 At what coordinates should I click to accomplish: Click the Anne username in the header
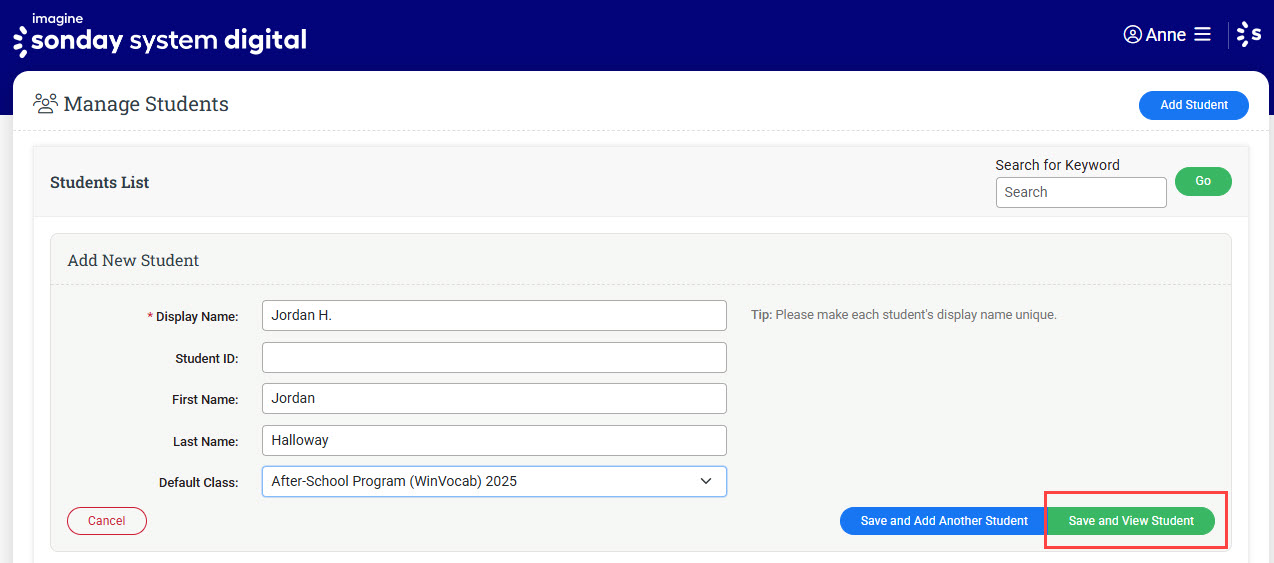(x=1165, y=35)
